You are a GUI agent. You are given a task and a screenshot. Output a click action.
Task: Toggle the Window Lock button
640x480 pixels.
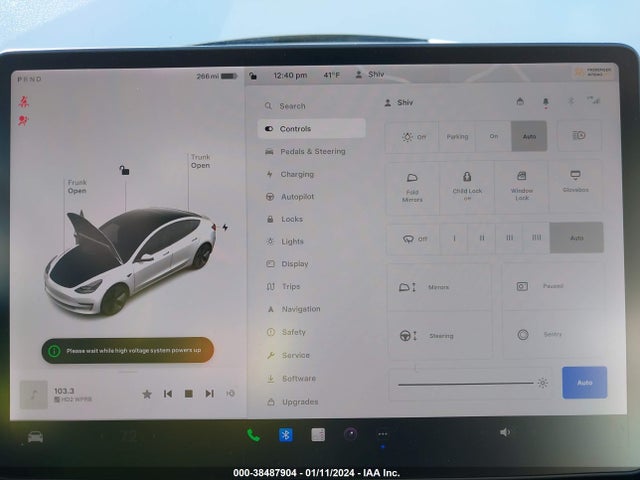tap(522, 187)
